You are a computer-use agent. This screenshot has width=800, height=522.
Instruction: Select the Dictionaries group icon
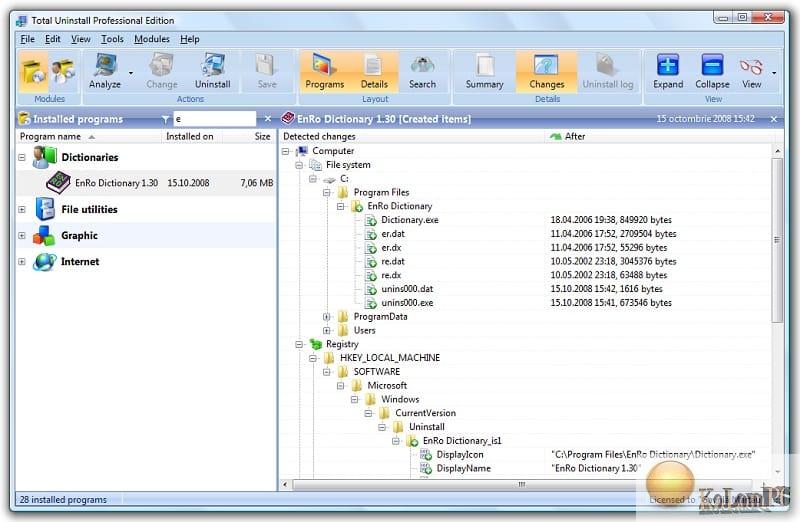coord(44,157)
